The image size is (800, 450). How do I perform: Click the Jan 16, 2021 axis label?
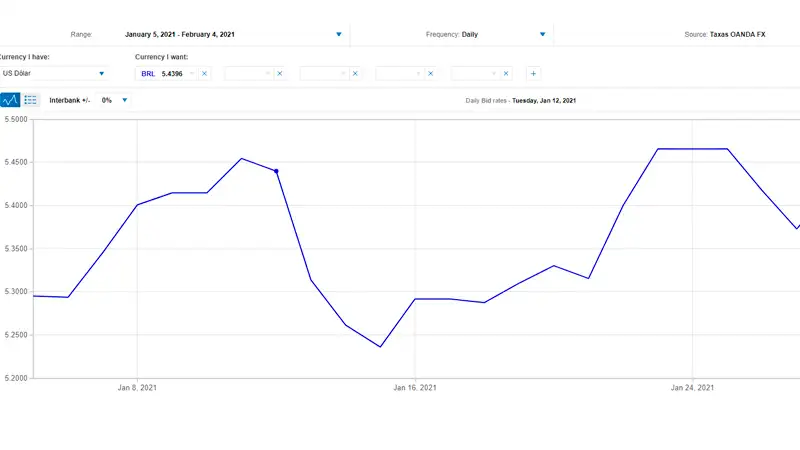pyautogui.click(x=414, y=387)
